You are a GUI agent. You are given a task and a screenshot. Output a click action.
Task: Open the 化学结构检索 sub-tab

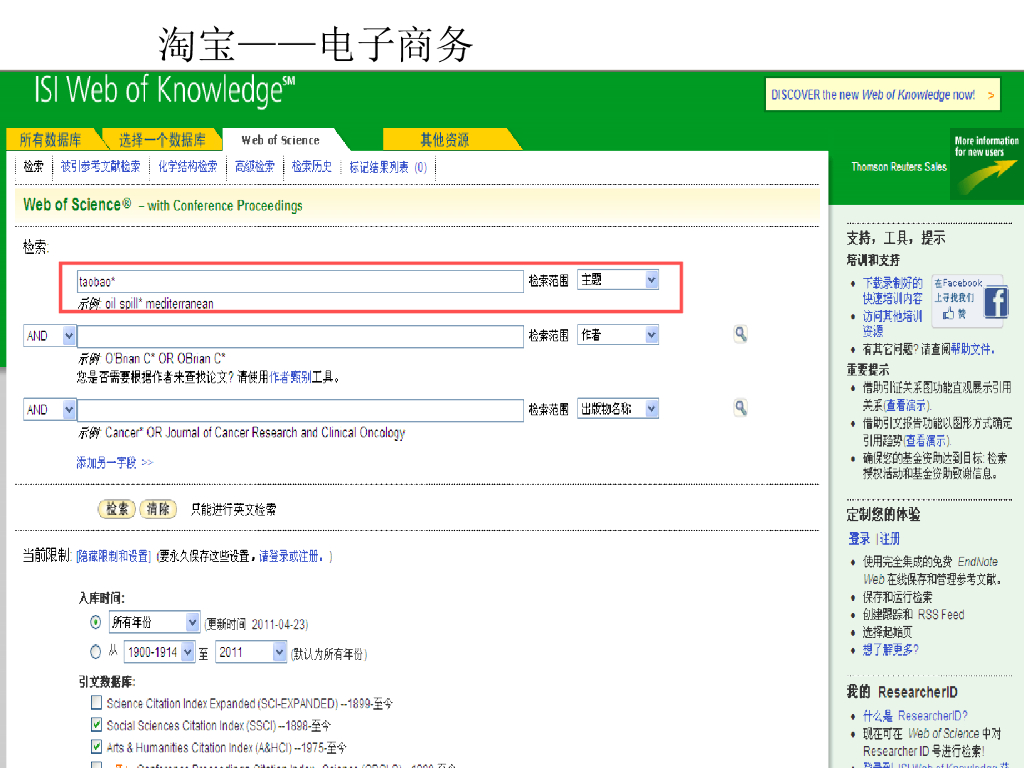coord(188,167)
